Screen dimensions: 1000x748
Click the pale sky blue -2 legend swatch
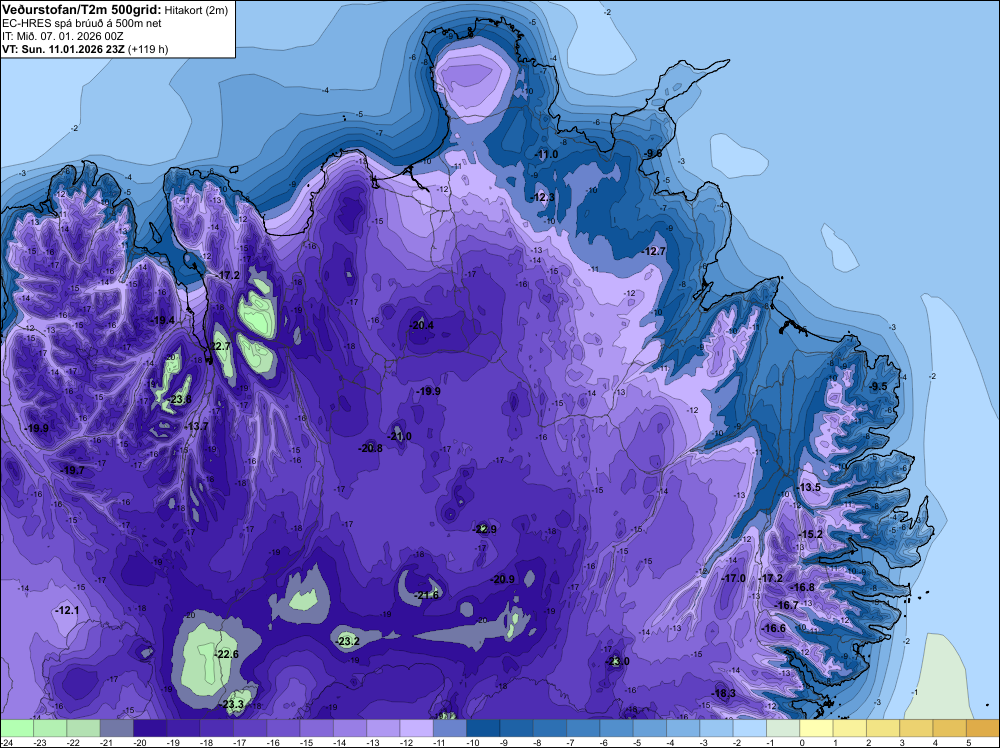(x=750, y=728)
